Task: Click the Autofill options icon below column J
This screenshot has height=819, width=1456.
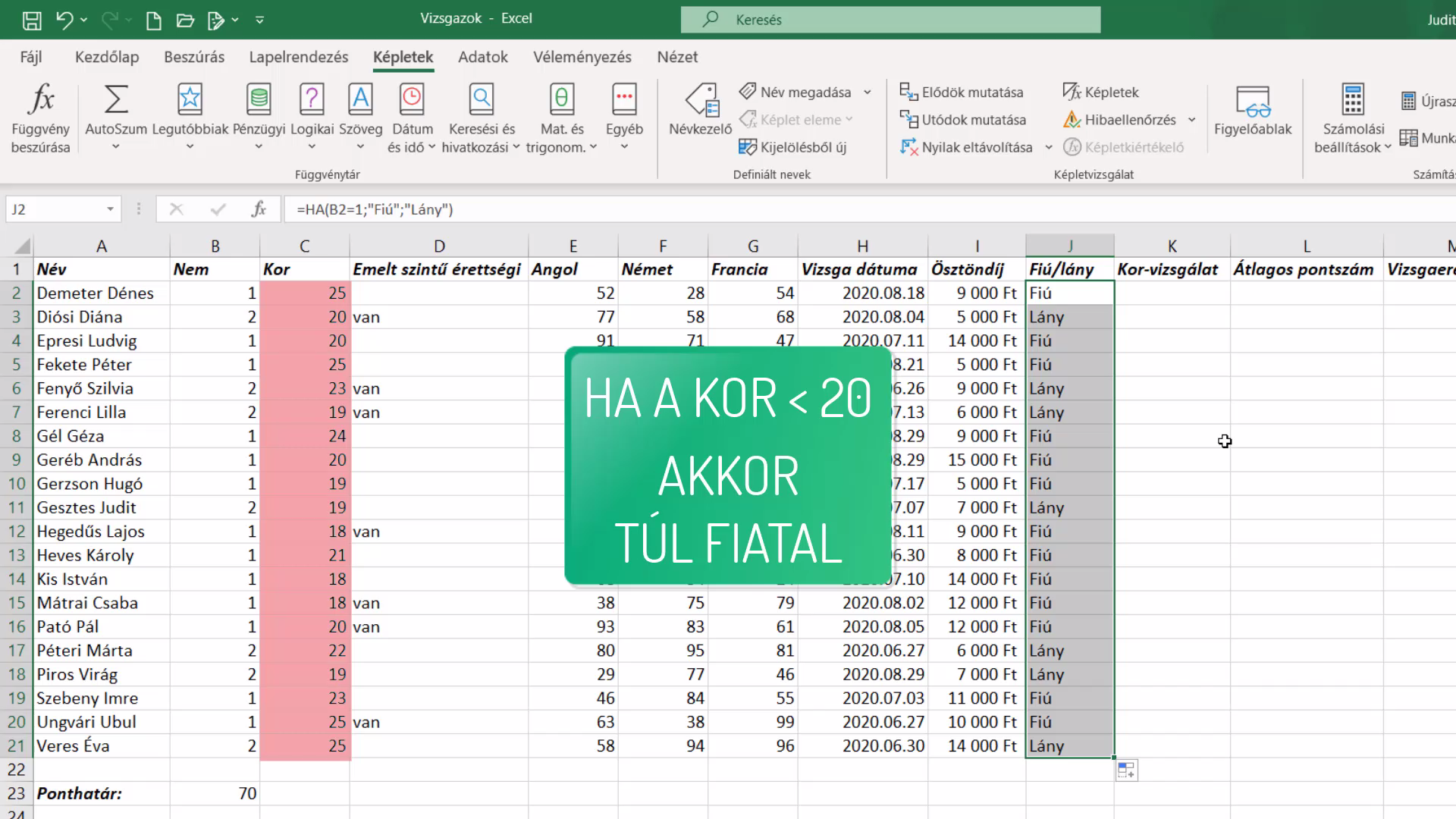Action: (x=1127, y=770)
